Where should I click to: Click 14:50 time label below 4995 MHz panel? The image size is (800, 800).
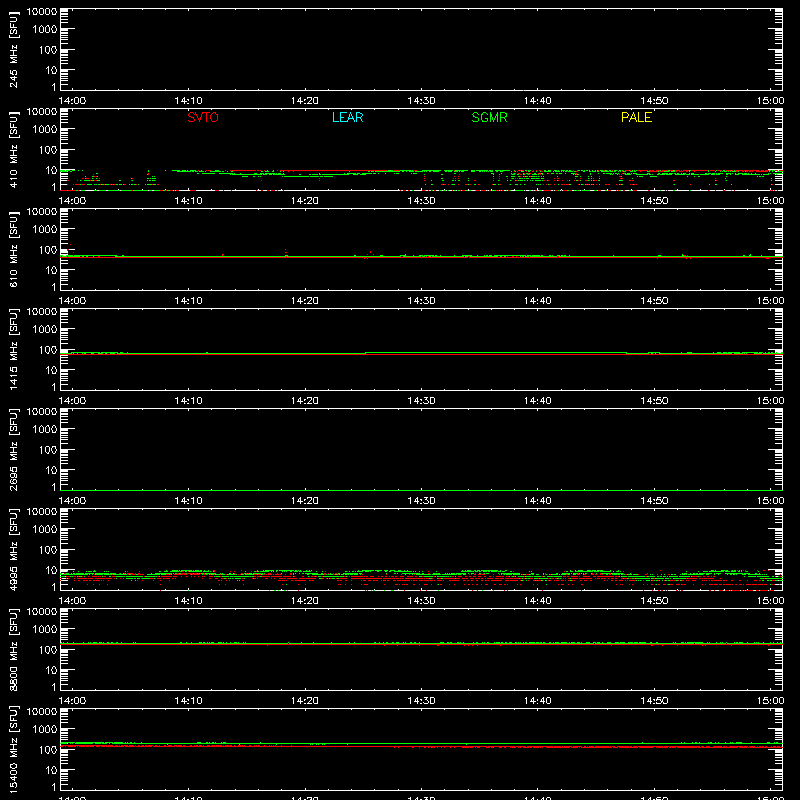pyautogui.click(x=654, y=601)
